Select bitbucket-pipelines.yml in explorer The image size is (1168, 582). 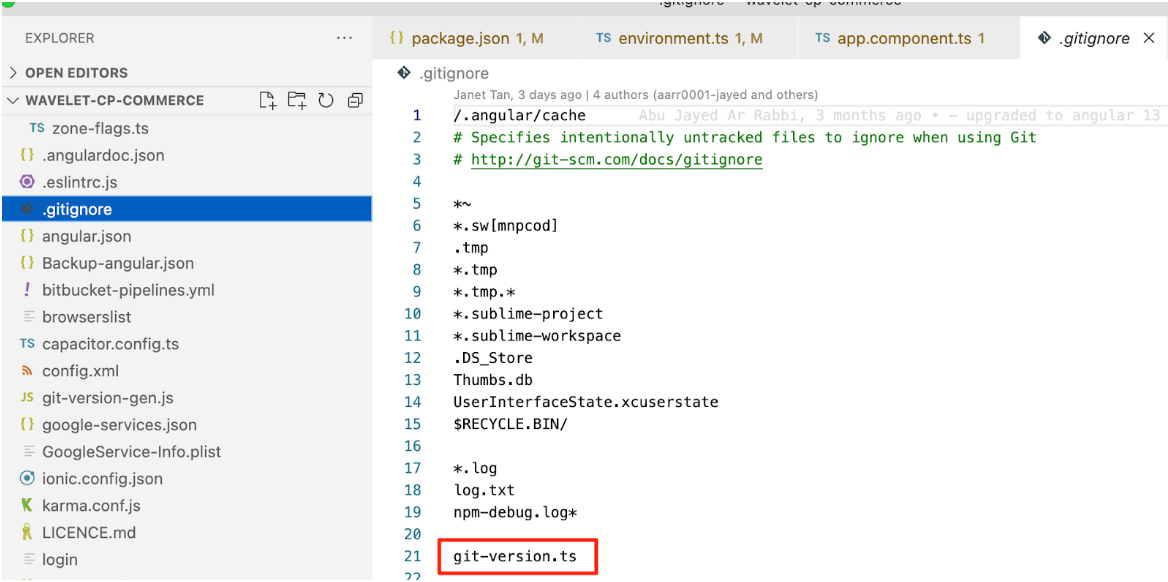pos(128,290)
